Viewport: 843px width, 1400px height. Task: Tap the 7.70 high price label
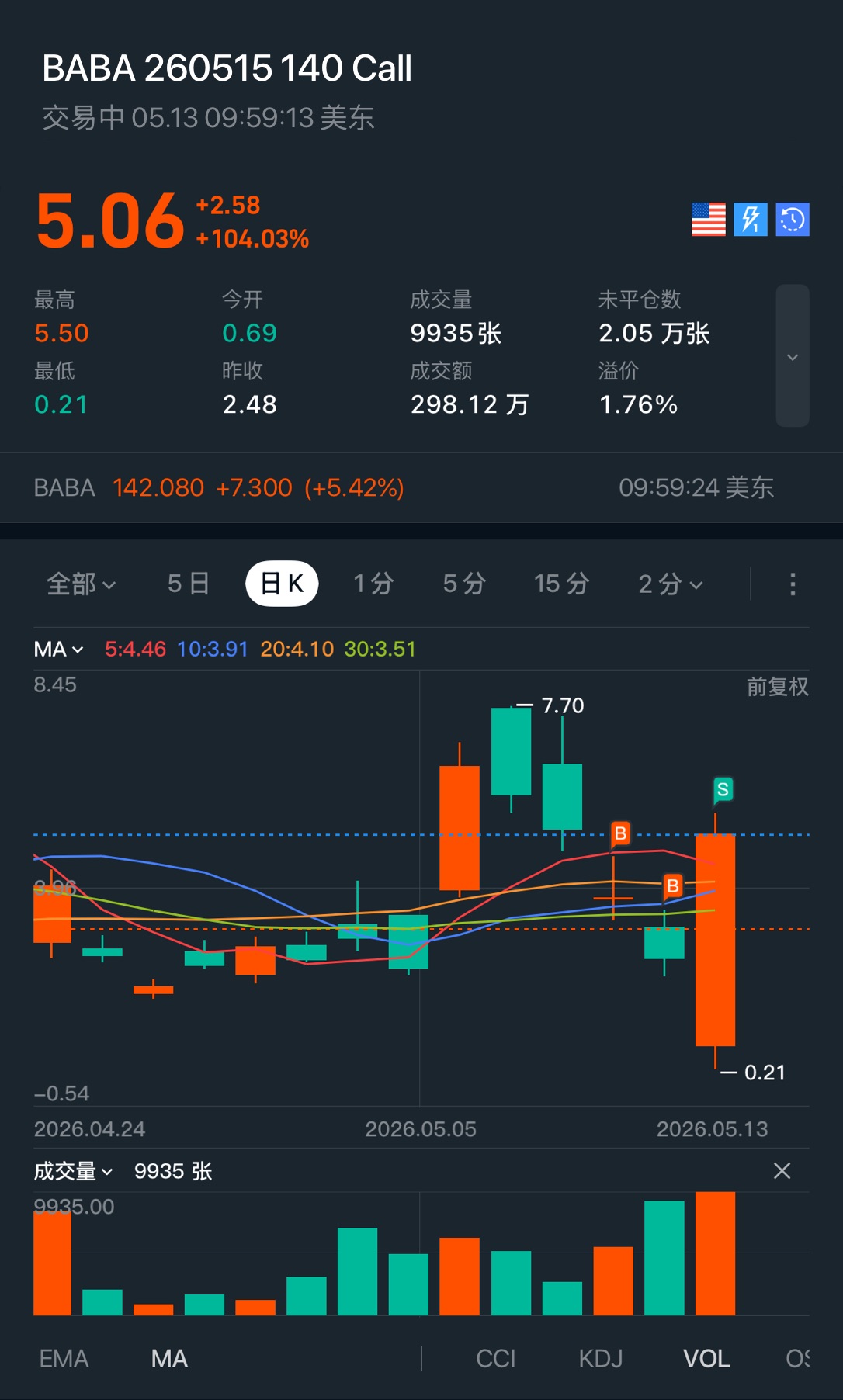563,705
